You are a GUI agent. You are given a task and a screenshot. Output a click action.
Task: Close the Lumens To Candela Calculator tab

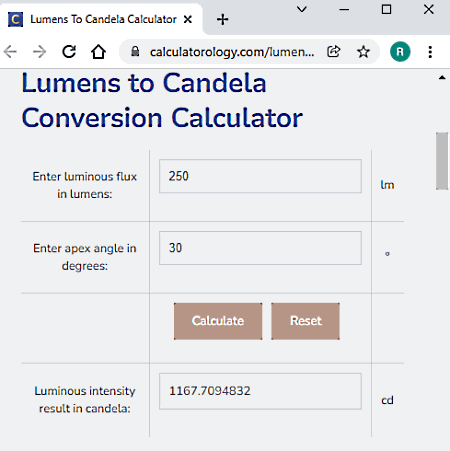[188, 19]
